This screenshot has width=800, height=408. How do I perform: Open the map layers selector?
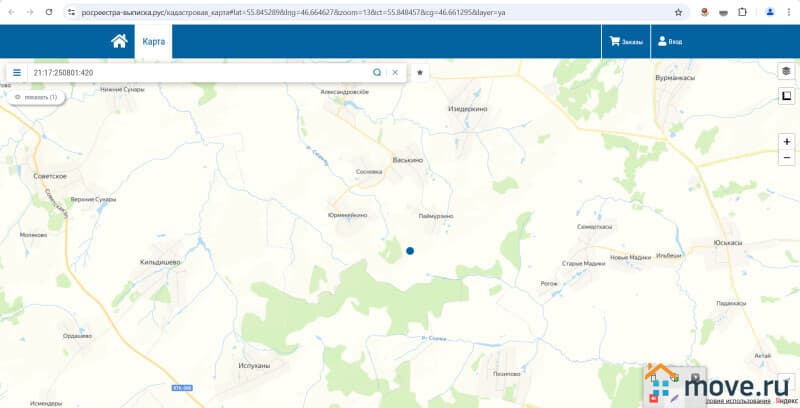786,71
